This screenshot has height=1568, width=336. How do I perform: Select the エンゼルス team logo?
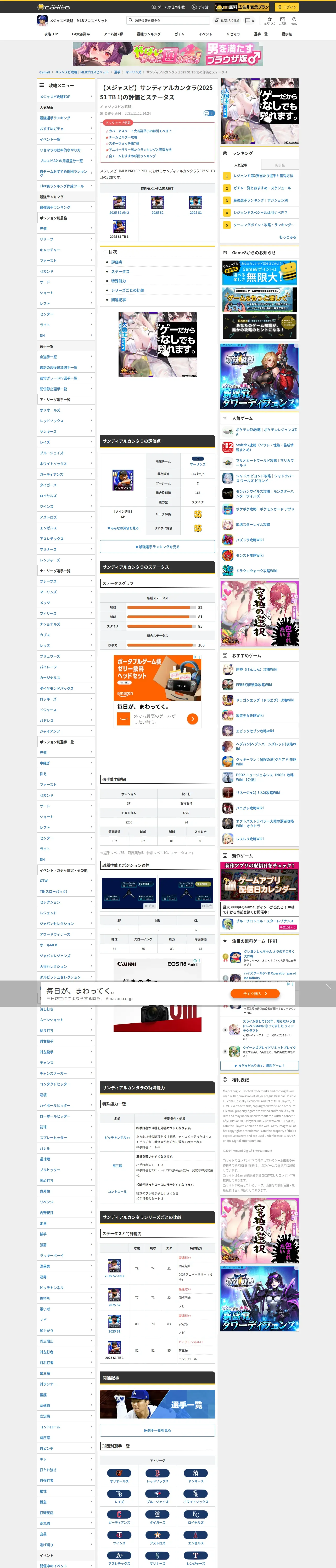click(x=196, y=1535)
